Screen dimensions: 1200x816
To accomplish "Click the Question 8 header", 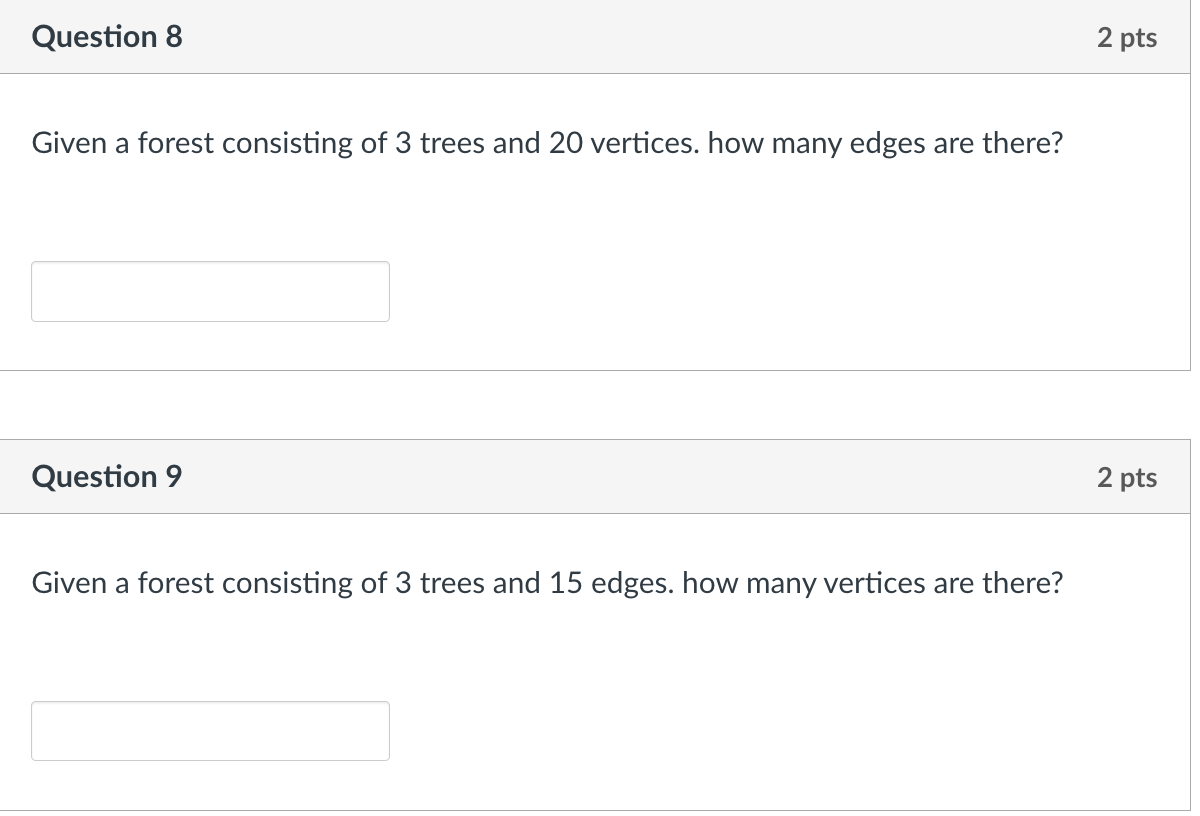I will point(106,36).
